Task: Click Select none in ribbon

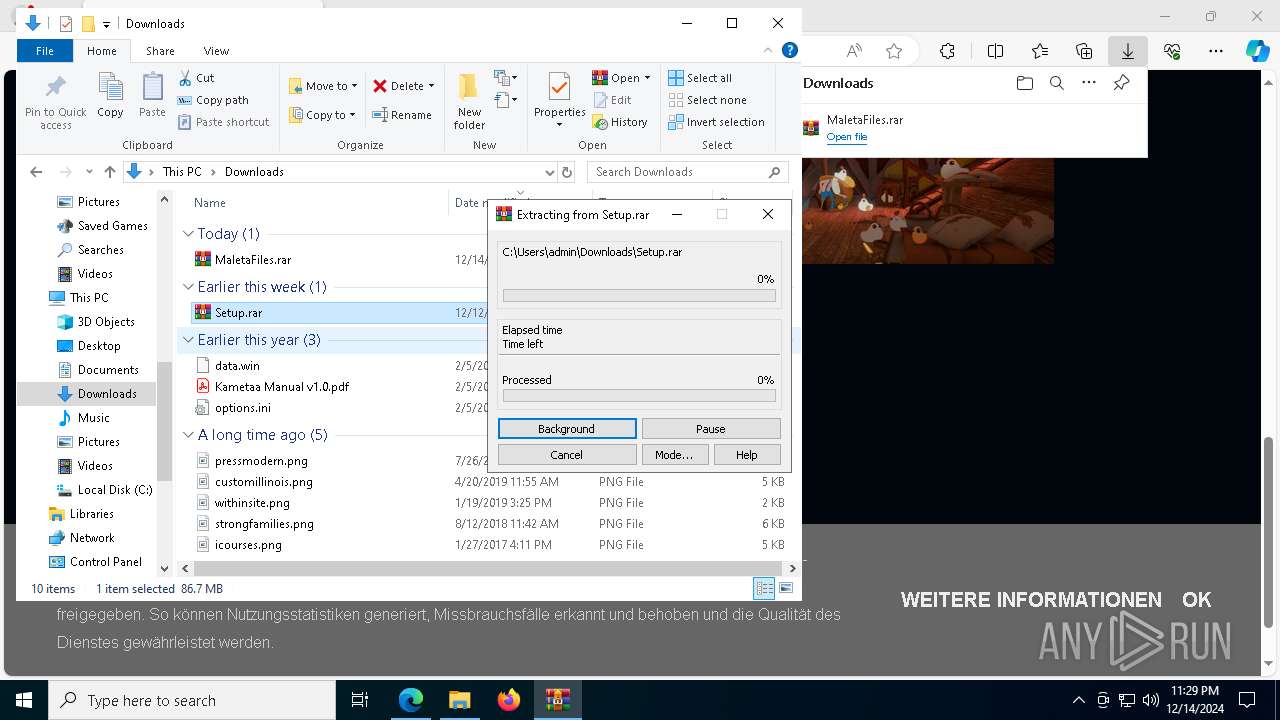Action: coord(707,100)
